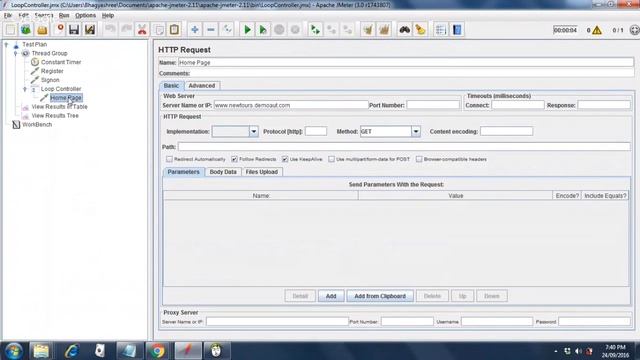Click the Down button
The height and width of the screenshot is (360, 640).
click(x=492, y=296)
